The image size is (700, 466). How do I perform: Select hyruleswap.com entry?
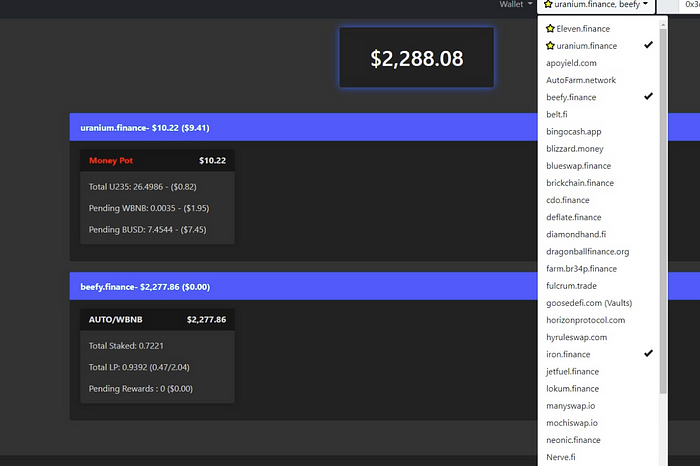(576, 337)
